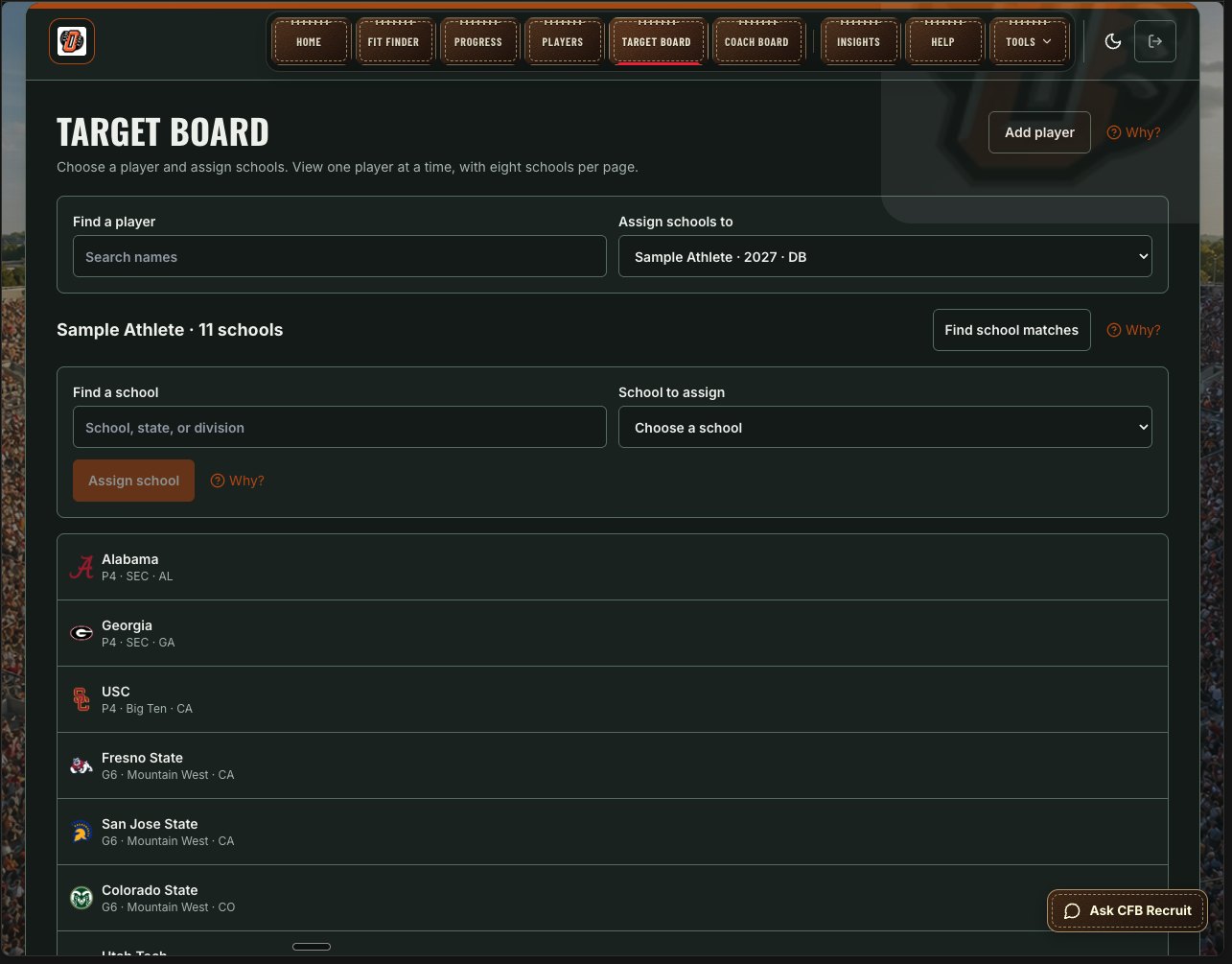Viewport: 1232px width, 964px height.
Task: Toggle dark mode with the moon icon
Action: pos(1113,41)
